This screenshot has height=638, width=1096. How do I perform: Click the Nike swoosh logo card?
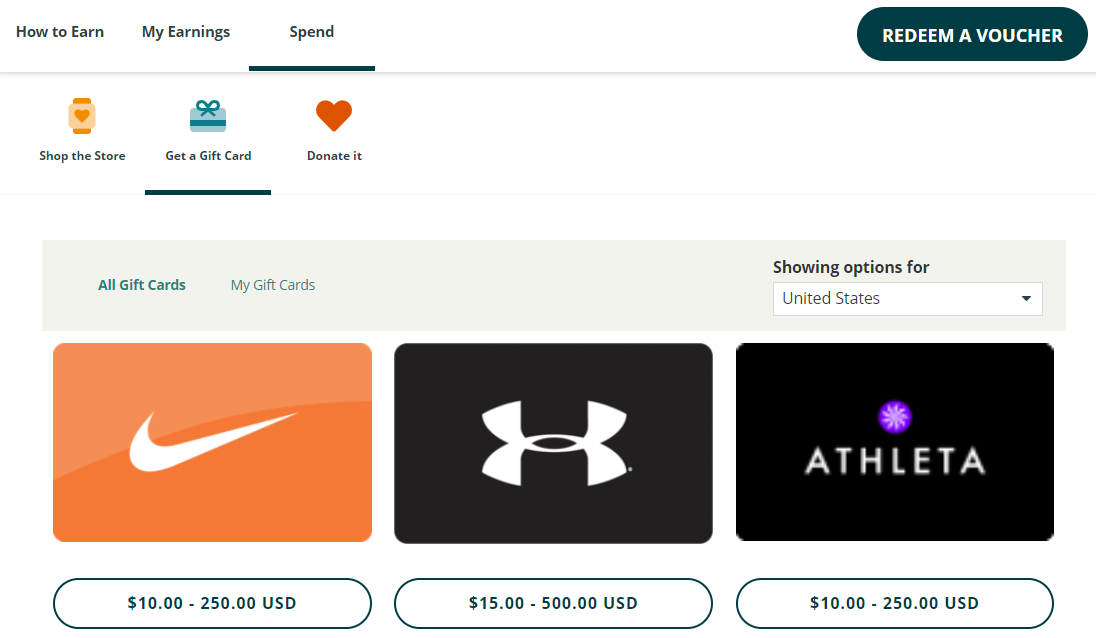[212, 441]
